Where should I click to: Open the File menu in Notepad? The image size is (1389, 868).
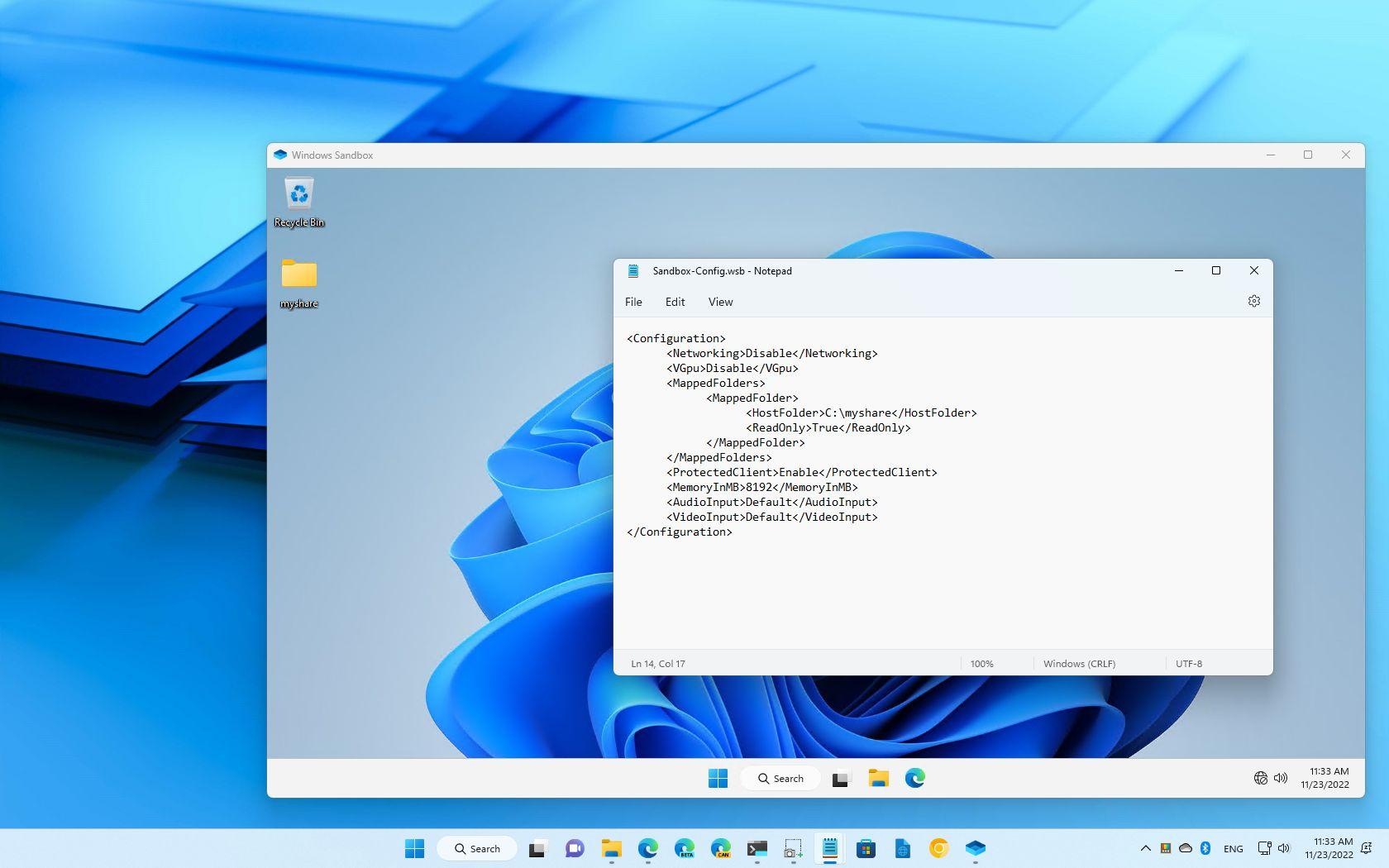tap(633, 302)
